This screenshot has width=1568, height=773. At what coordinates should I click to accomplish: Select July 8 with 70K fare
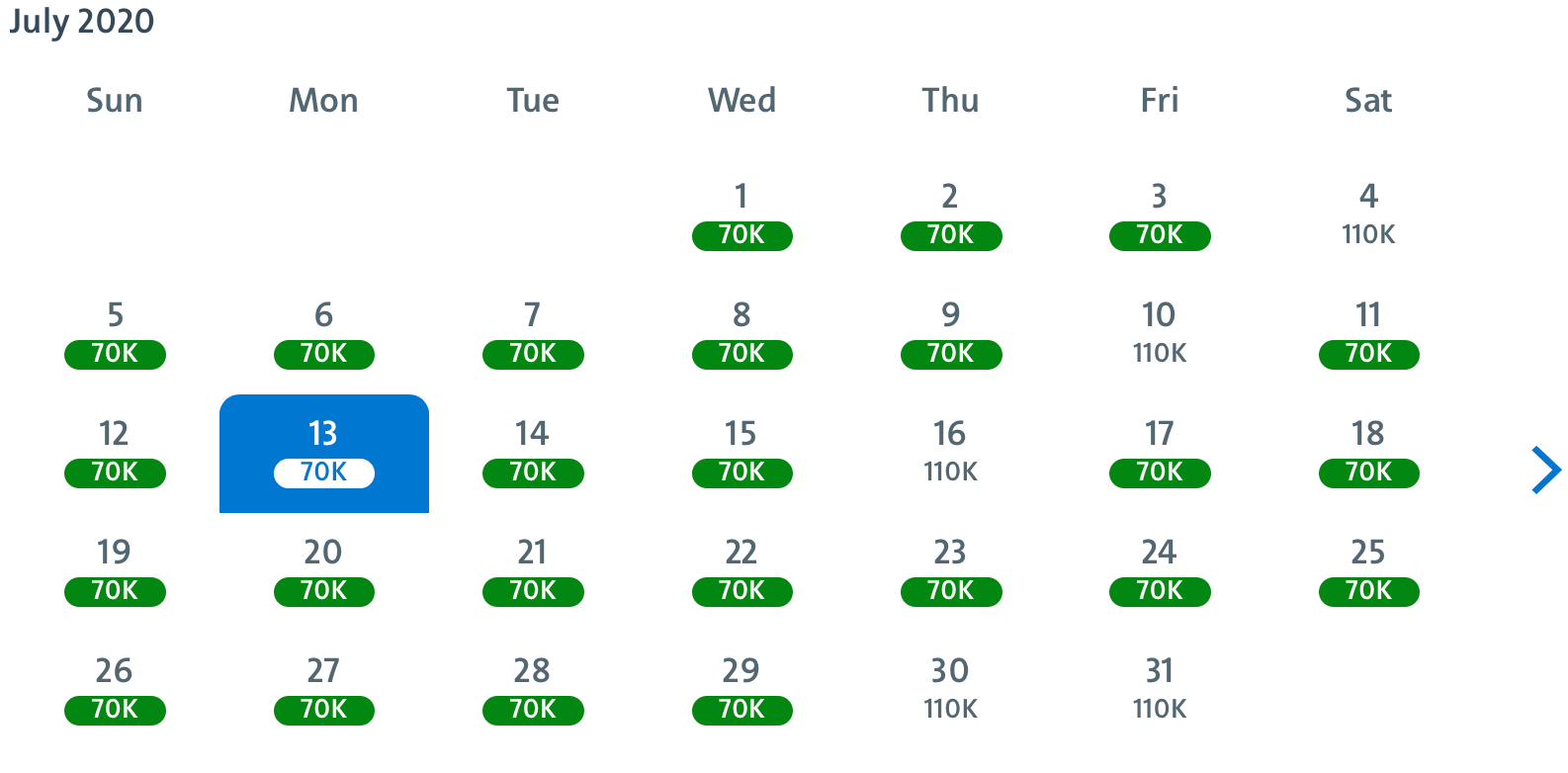[x=742, y=335]
